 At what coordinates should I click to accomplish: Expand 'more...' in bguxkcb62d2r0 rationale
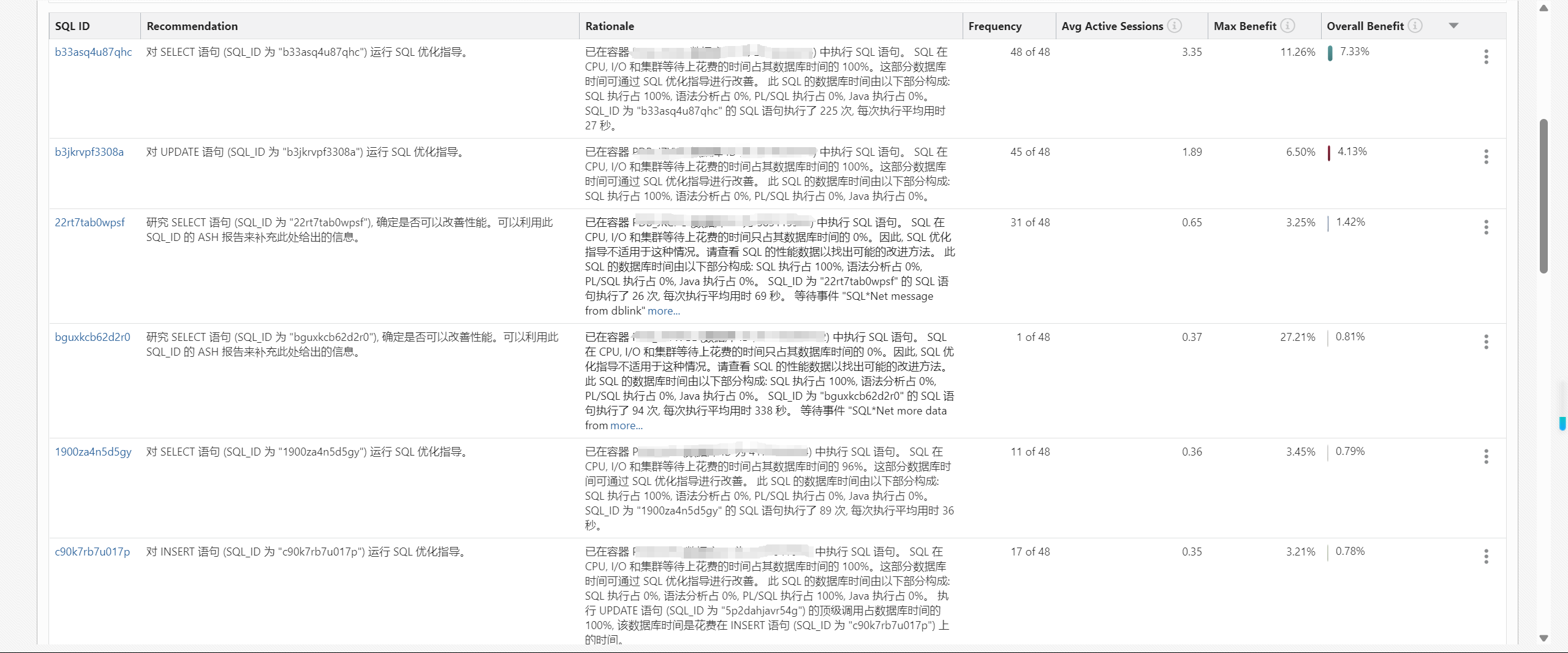point(626,426)
